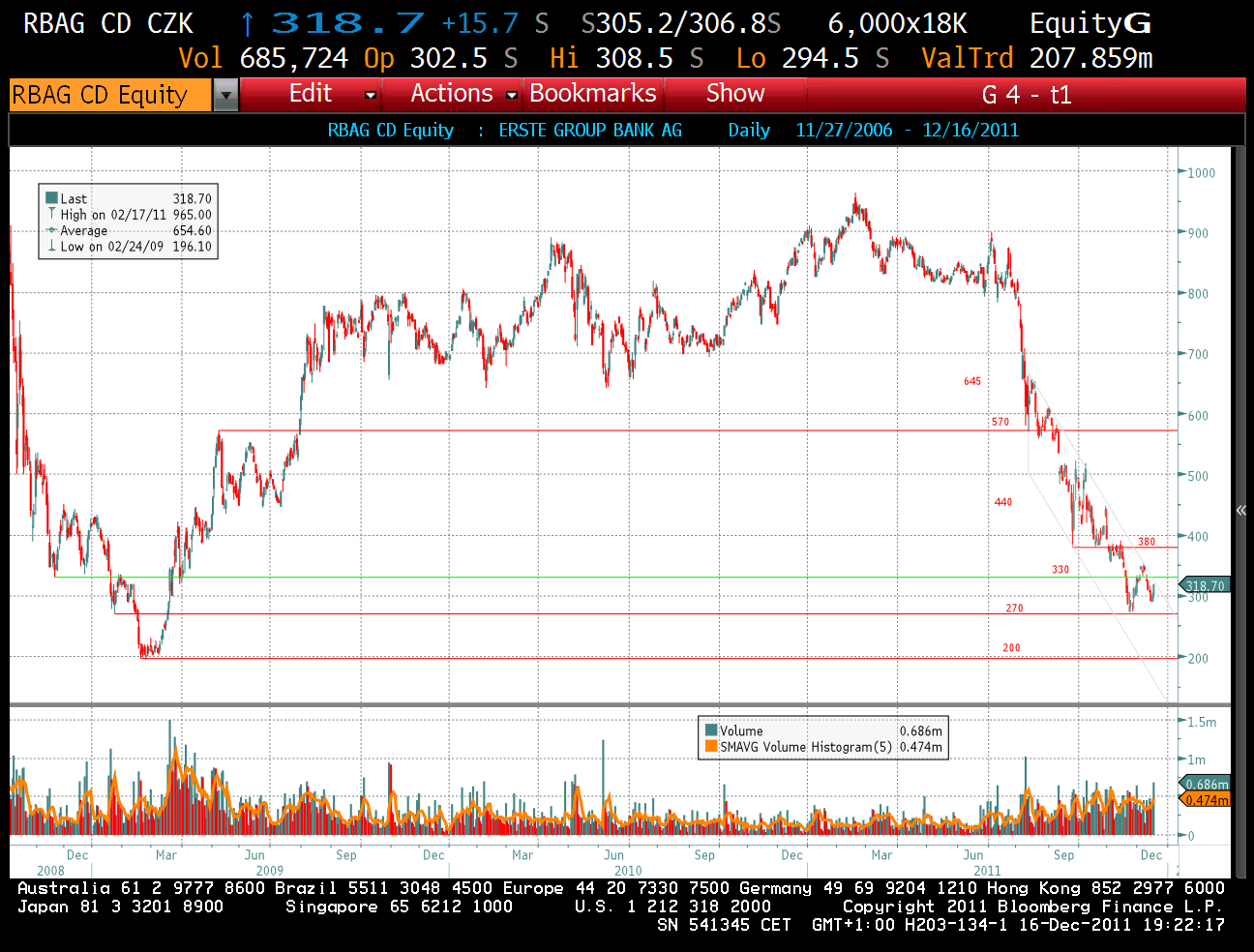Image resolution: width=1254 pixels, height=952 pixels.
Task: Click the 380 red level annotation
Action: coord(1147,542)
